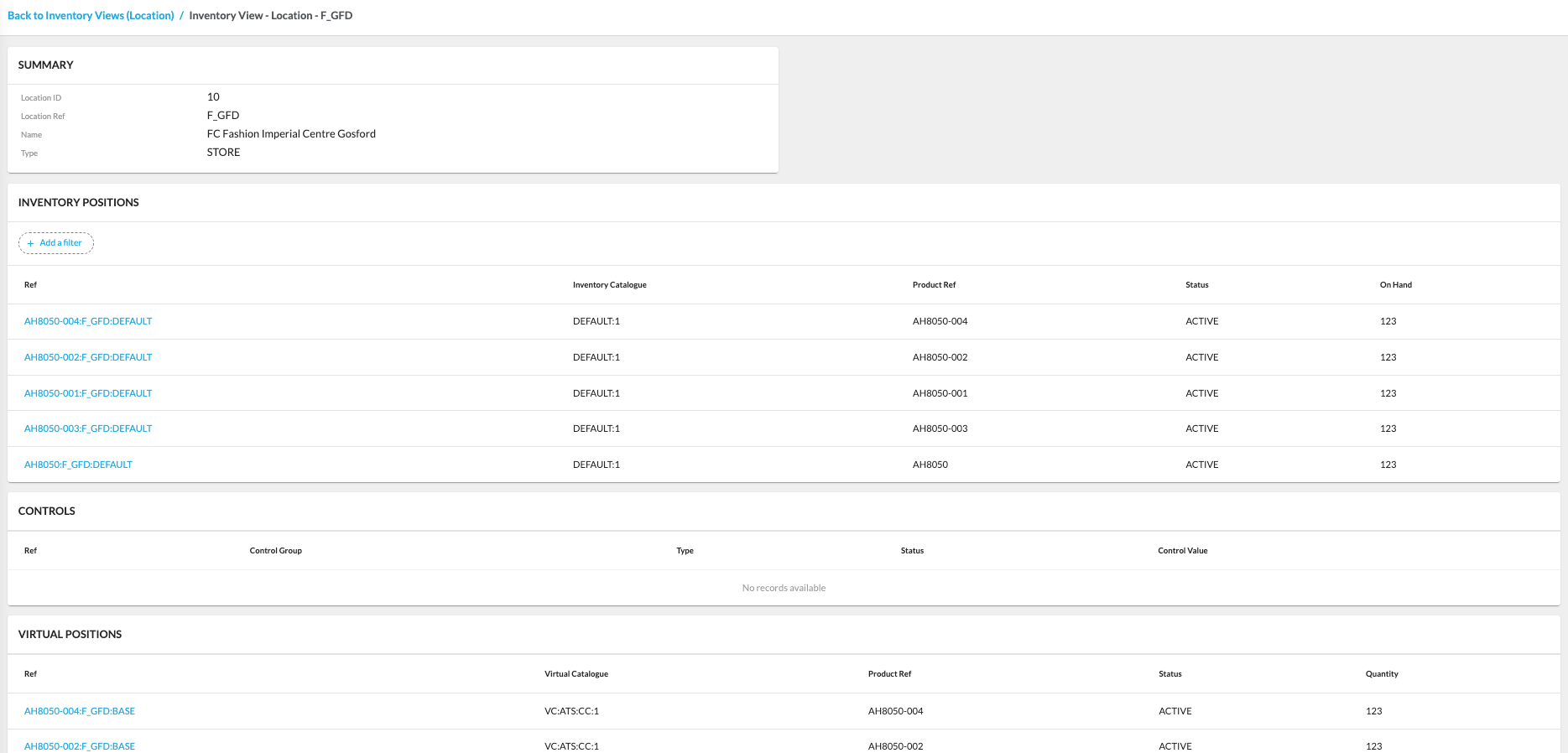Screen dimensions: 1568x753
Task: Click the Control Group column header
Action: [275, 551]
